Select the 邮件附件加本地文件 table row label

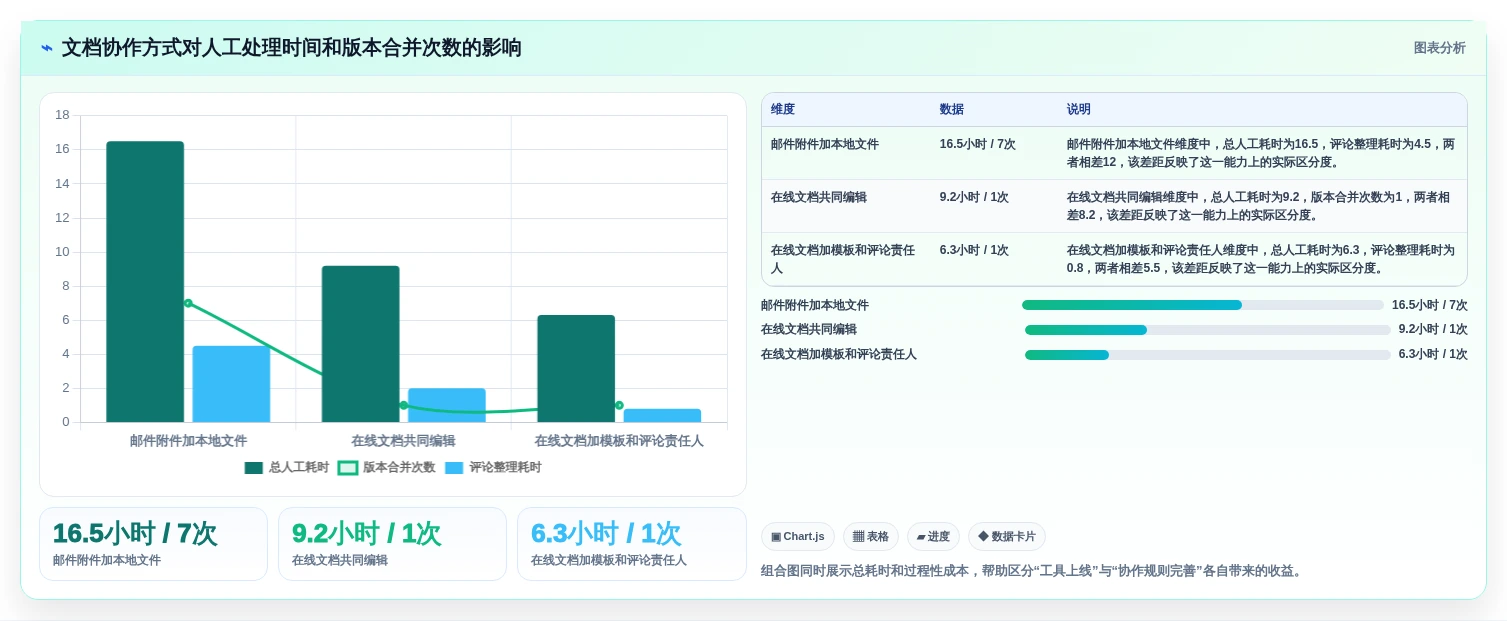tap(825, 144)
